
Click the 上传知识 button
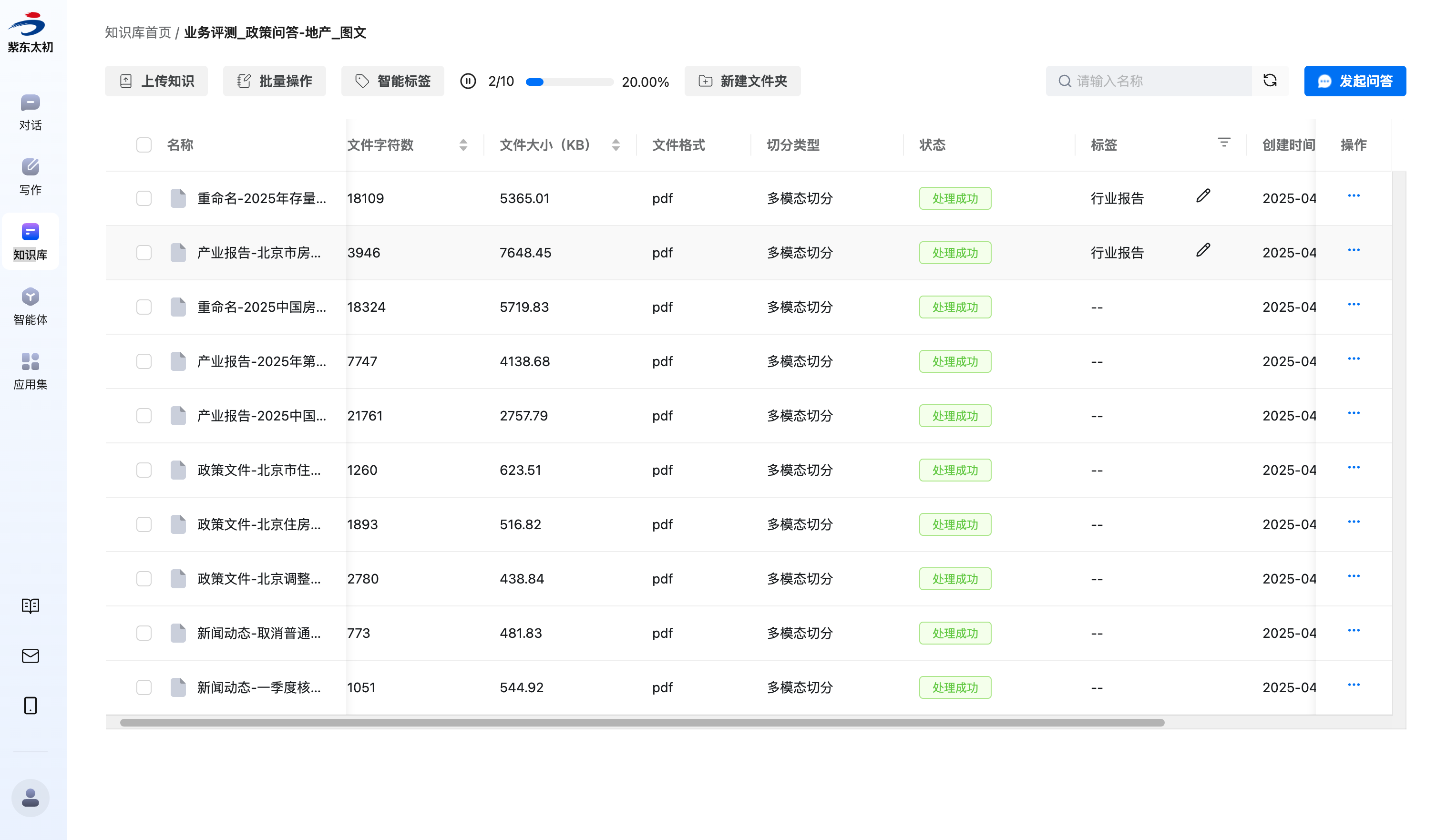[x=156, y=81]
